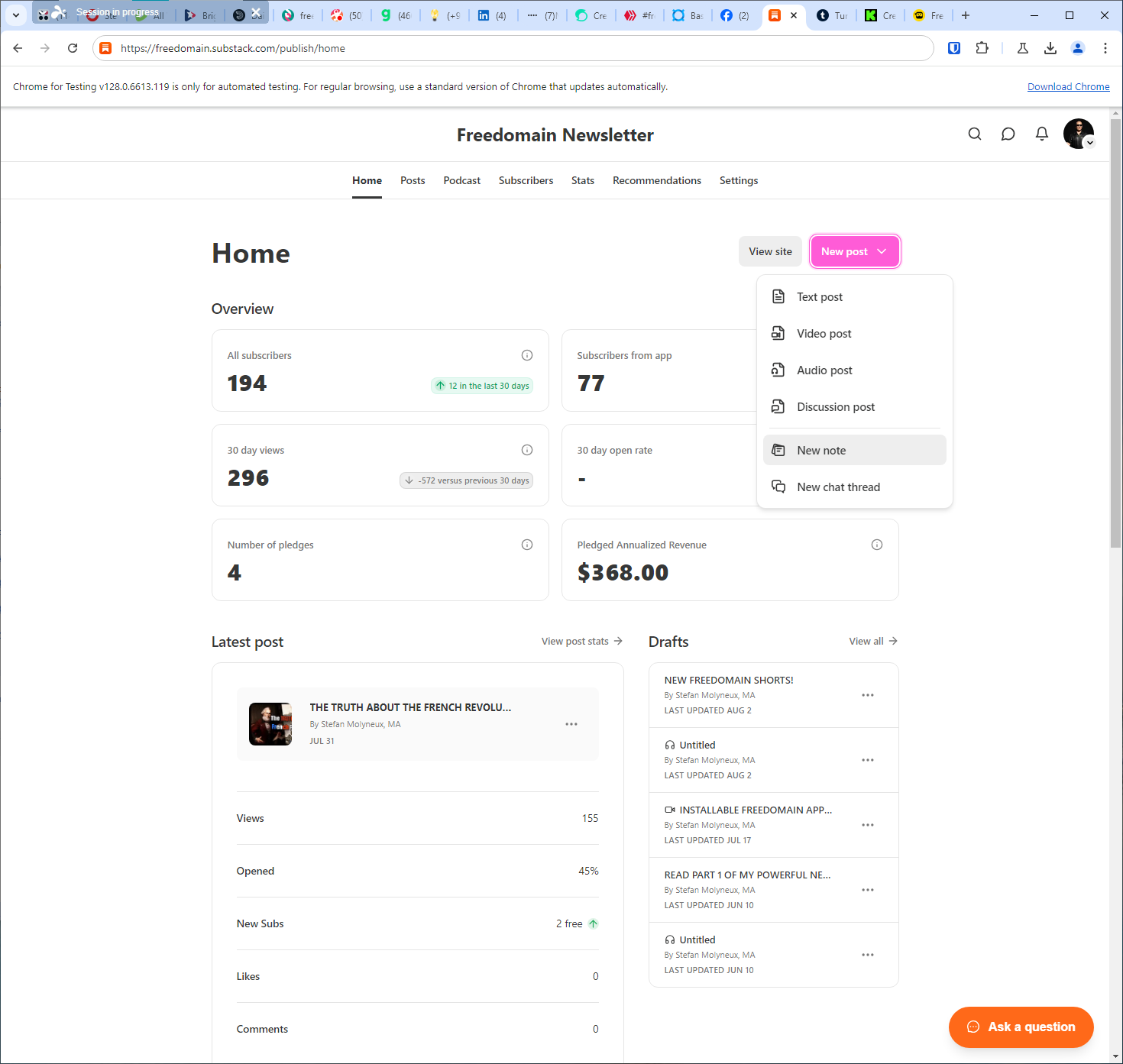Open the Chrome downloads icon
Image resolution: width=1123 pixels, height=1064 pixels.
[x=1050, y=48]
